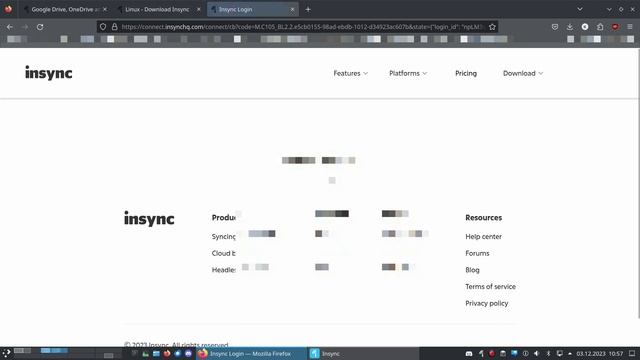This screenshot has height=360, width=640.
Task: Launch the pinned Firefox taskbar icon
Action: click(x=167, y=353)
